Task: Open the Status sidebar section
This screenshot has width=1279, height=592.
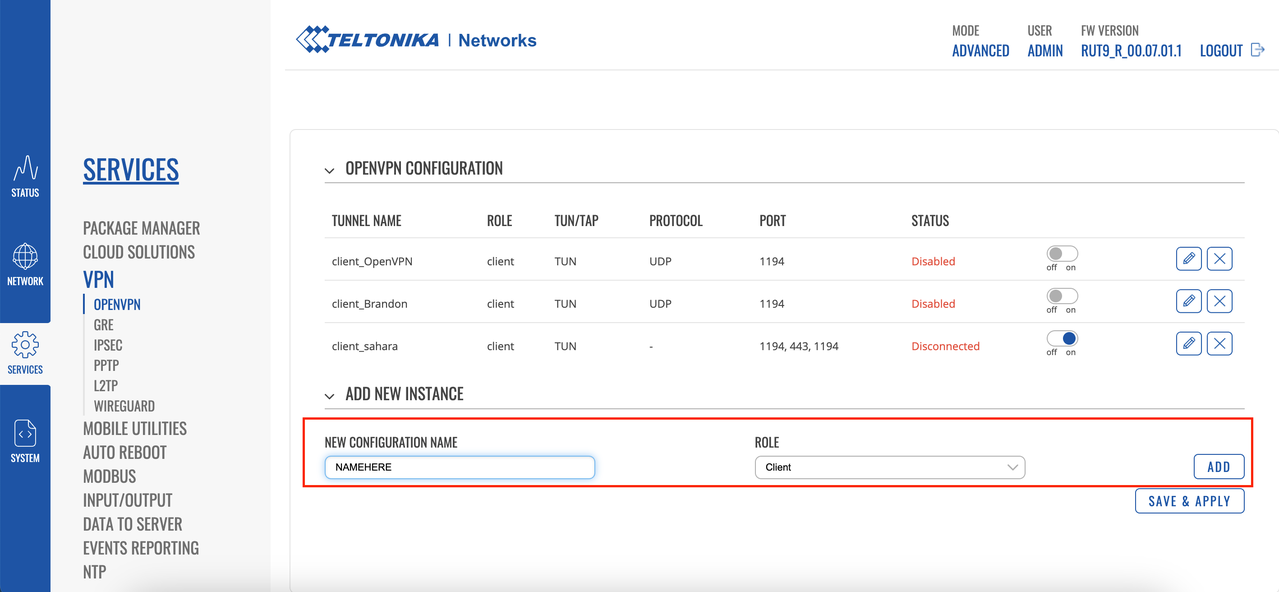Action: [x=25, y=176]
